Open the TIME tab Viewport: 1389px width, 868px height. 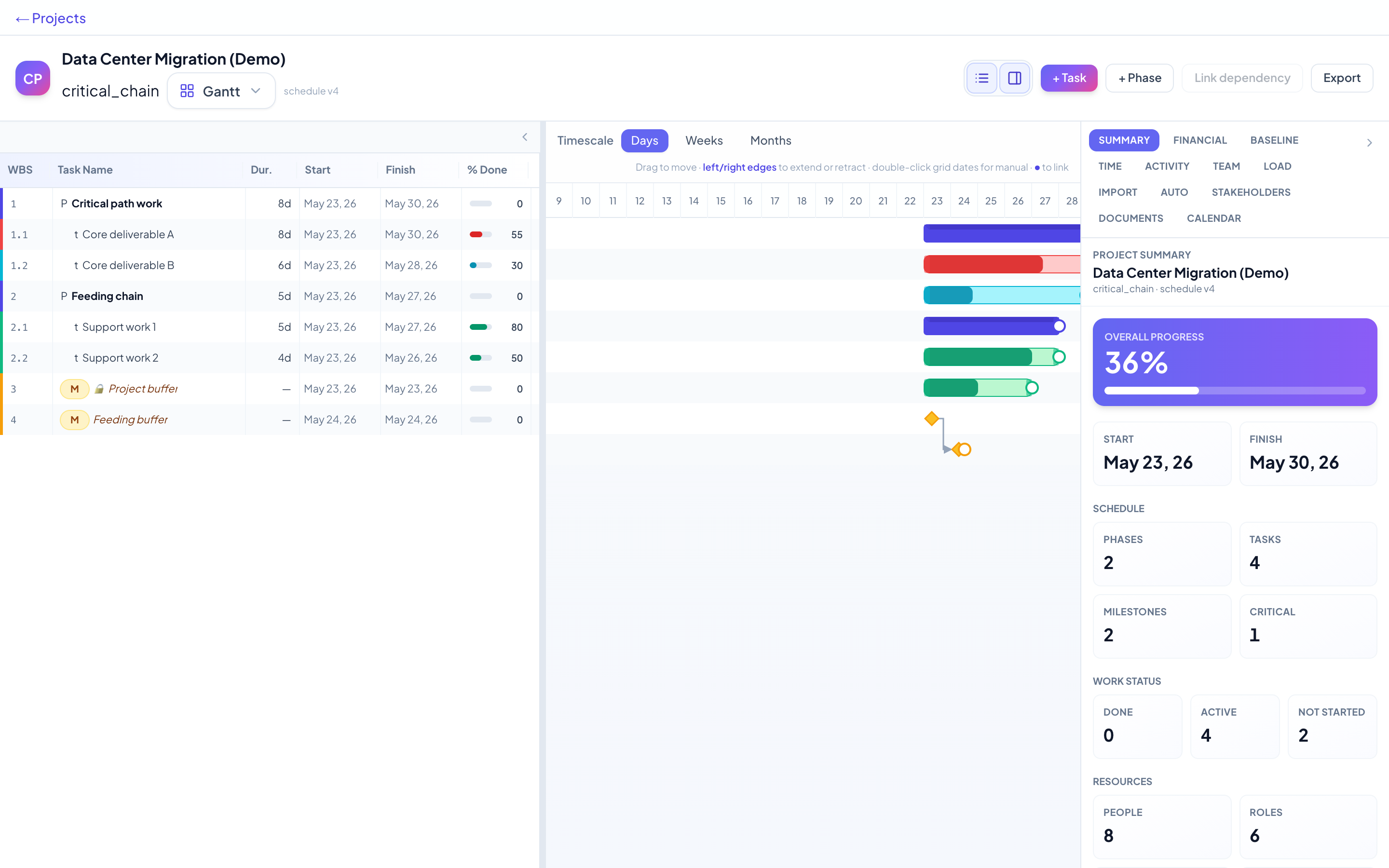[x=1109, y=166]
